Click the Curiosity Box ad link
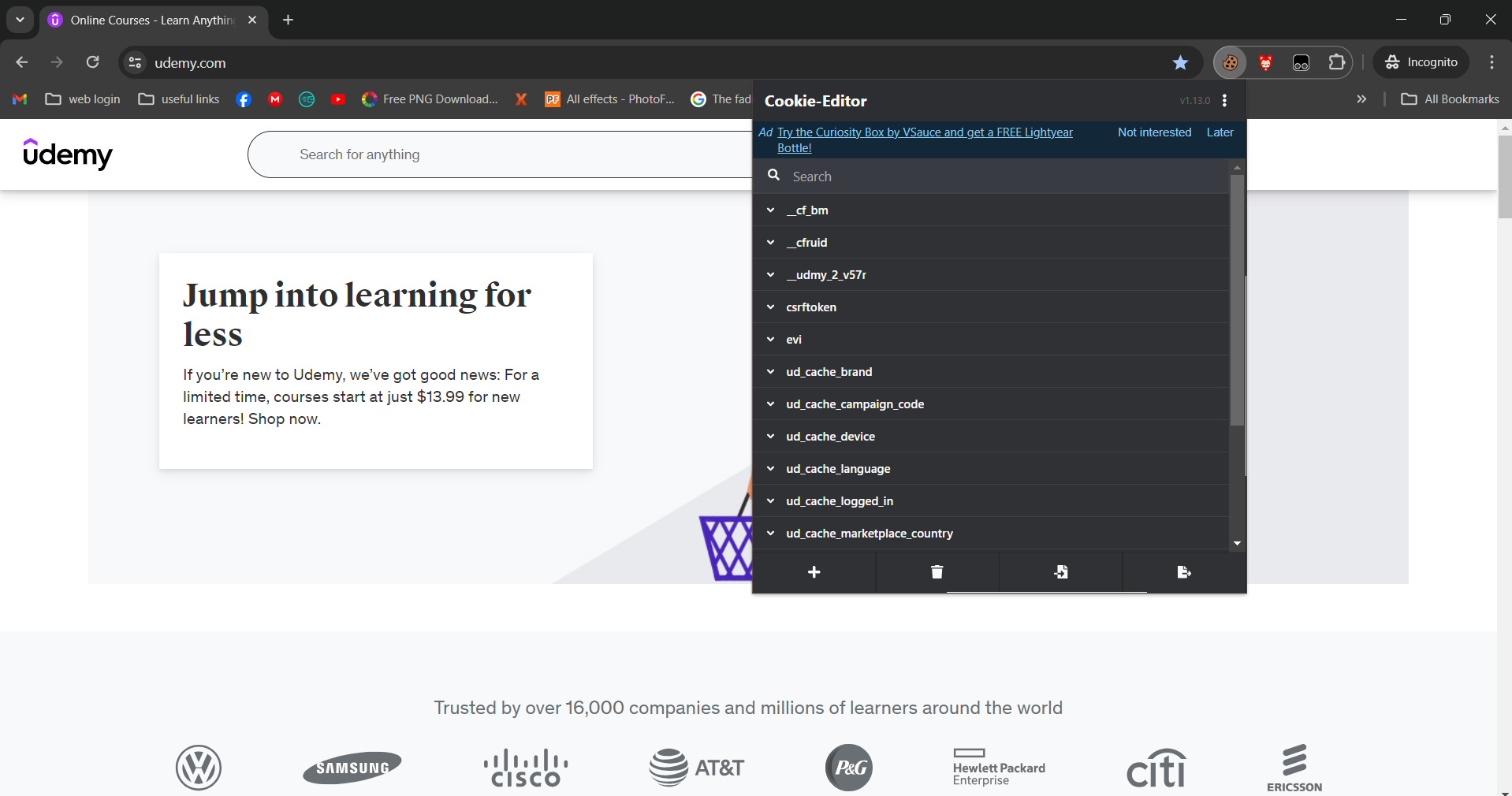This screenshot has width=1512, height=796. pos(925,140)
